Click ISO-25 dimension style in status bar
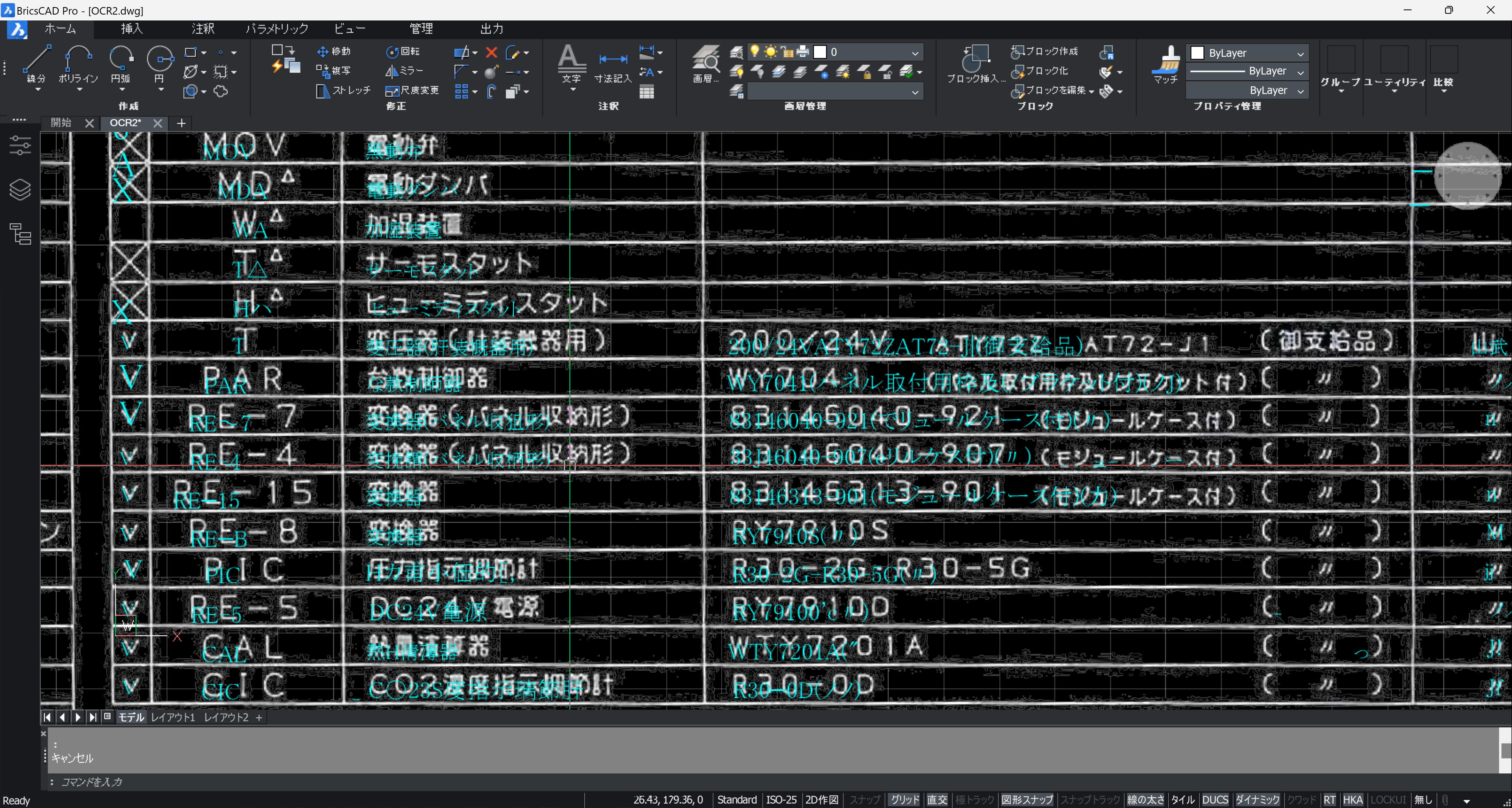The image size is (1512, 808). point(781,800)
